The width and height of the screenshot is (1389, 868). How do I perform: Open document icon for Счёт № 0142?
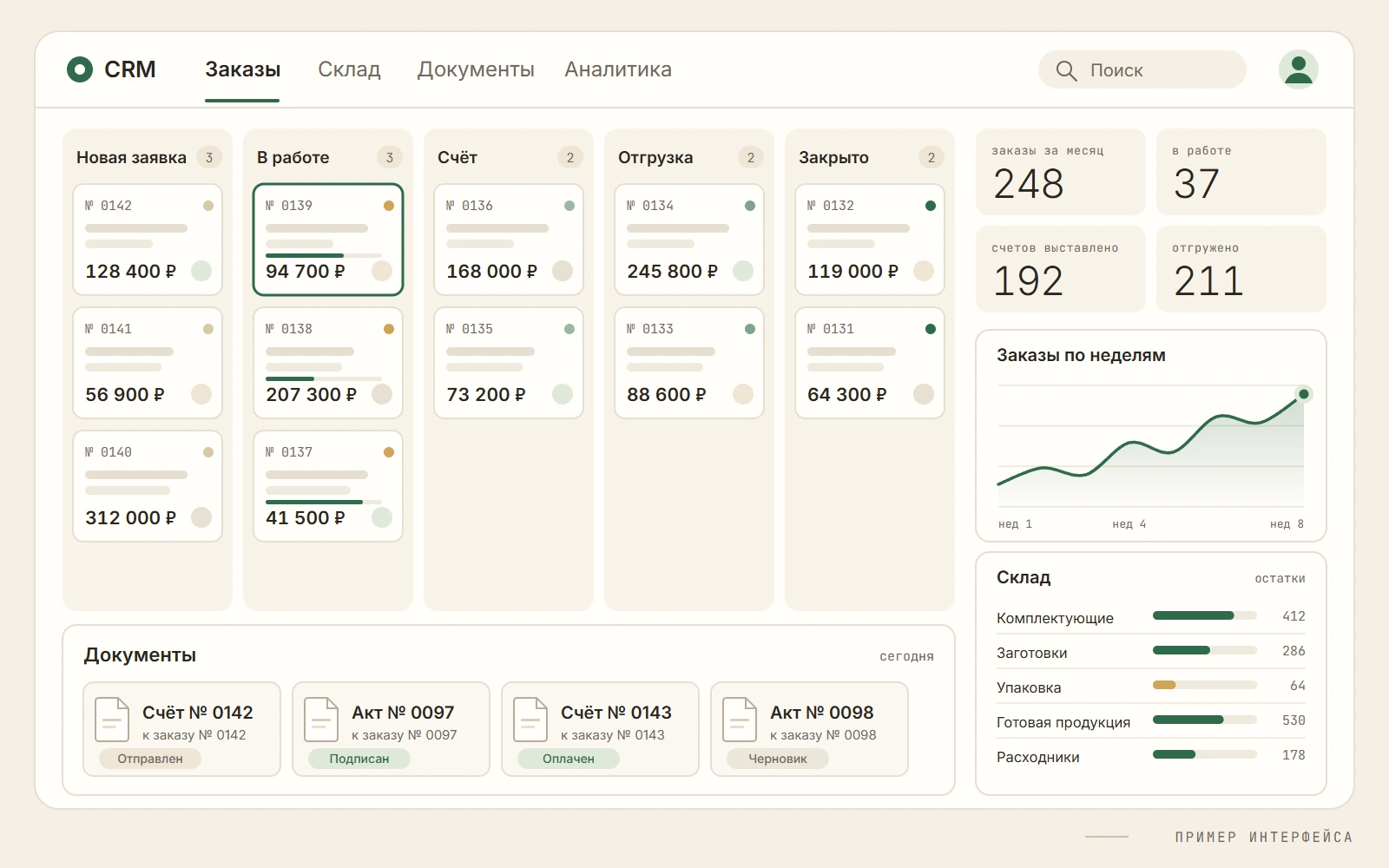click(x=112, y=720)
